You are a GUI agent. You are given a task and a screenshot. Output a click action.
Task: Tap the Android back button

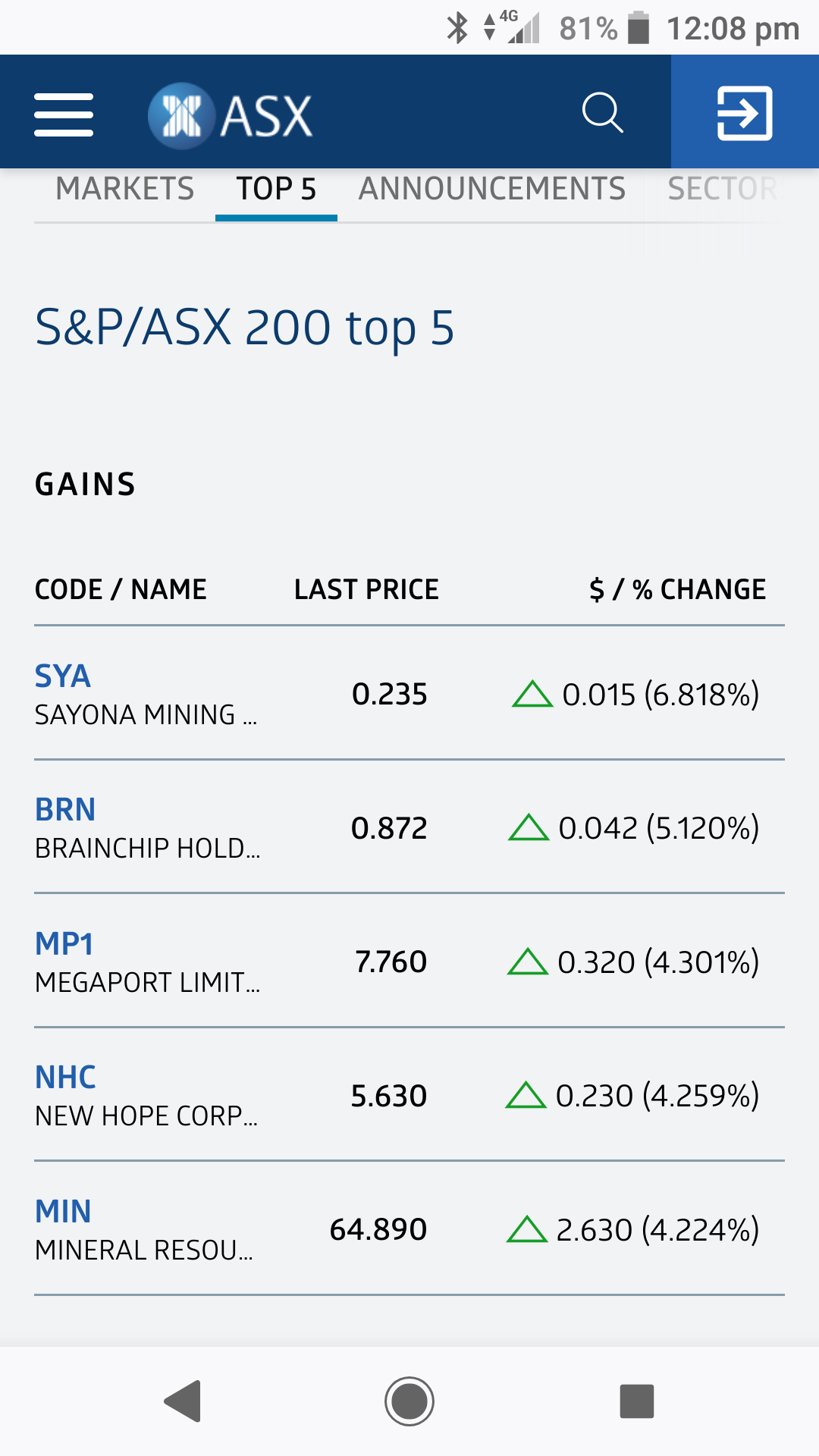183,1401
